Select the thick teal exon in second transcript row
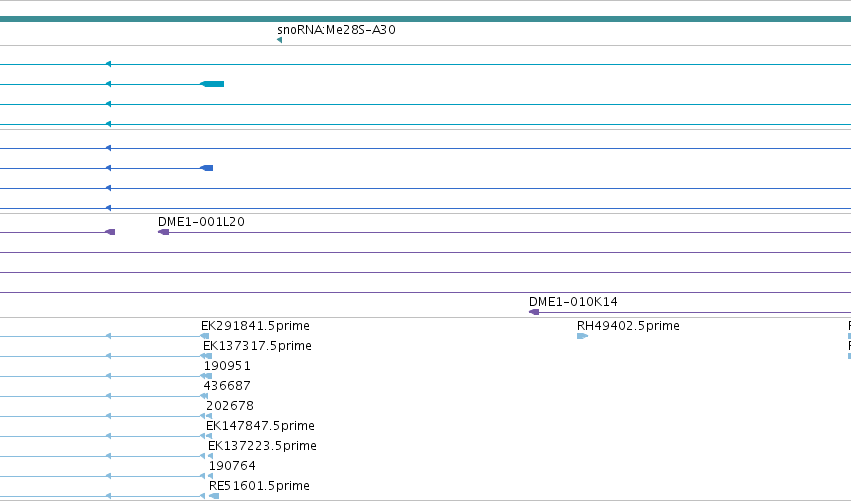This screenshot has width=851, height=501. coord(212,84)
